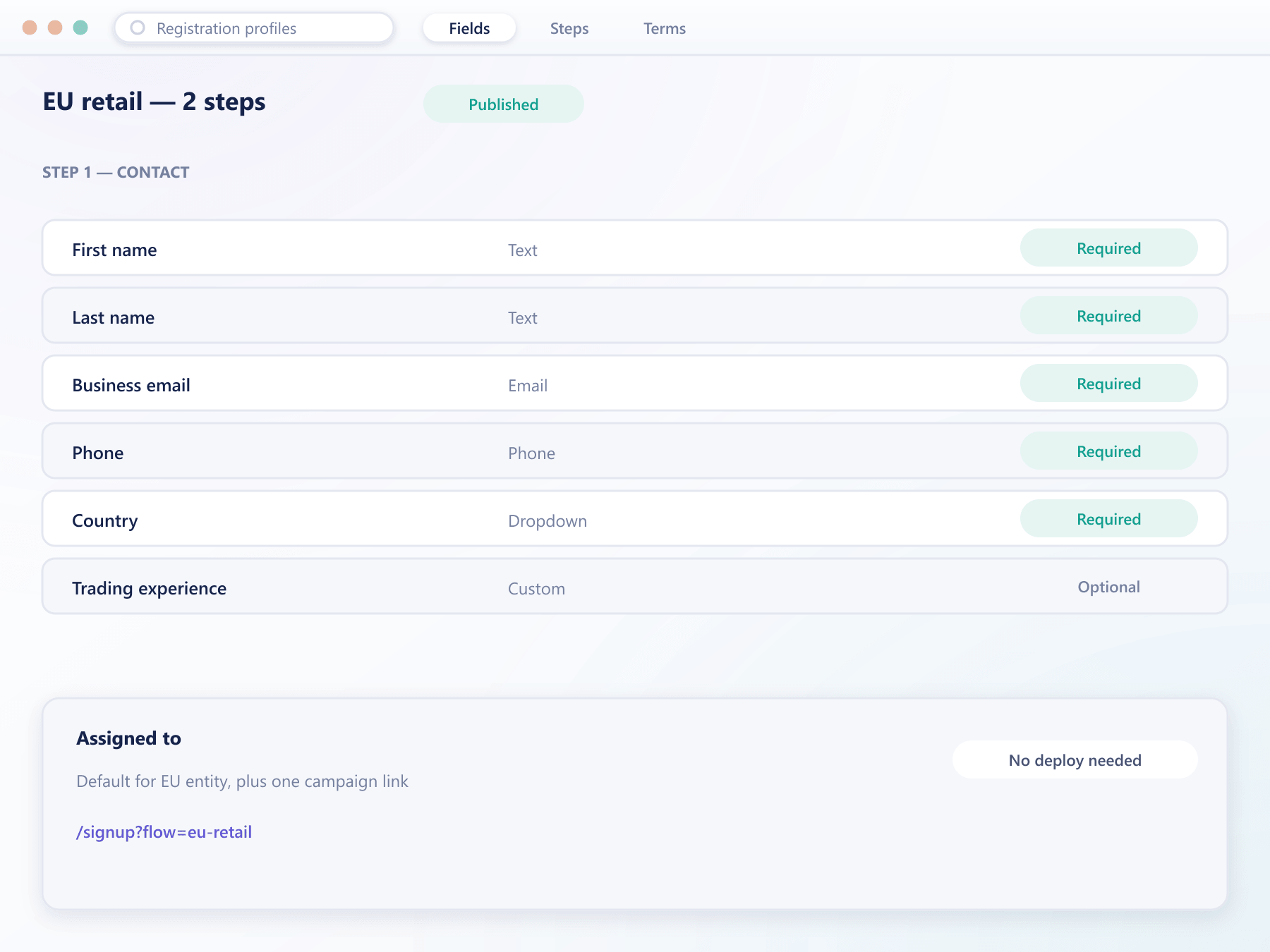Click the Published status badge
This screenshot has width=1270, height=952.
click(504, 104)
